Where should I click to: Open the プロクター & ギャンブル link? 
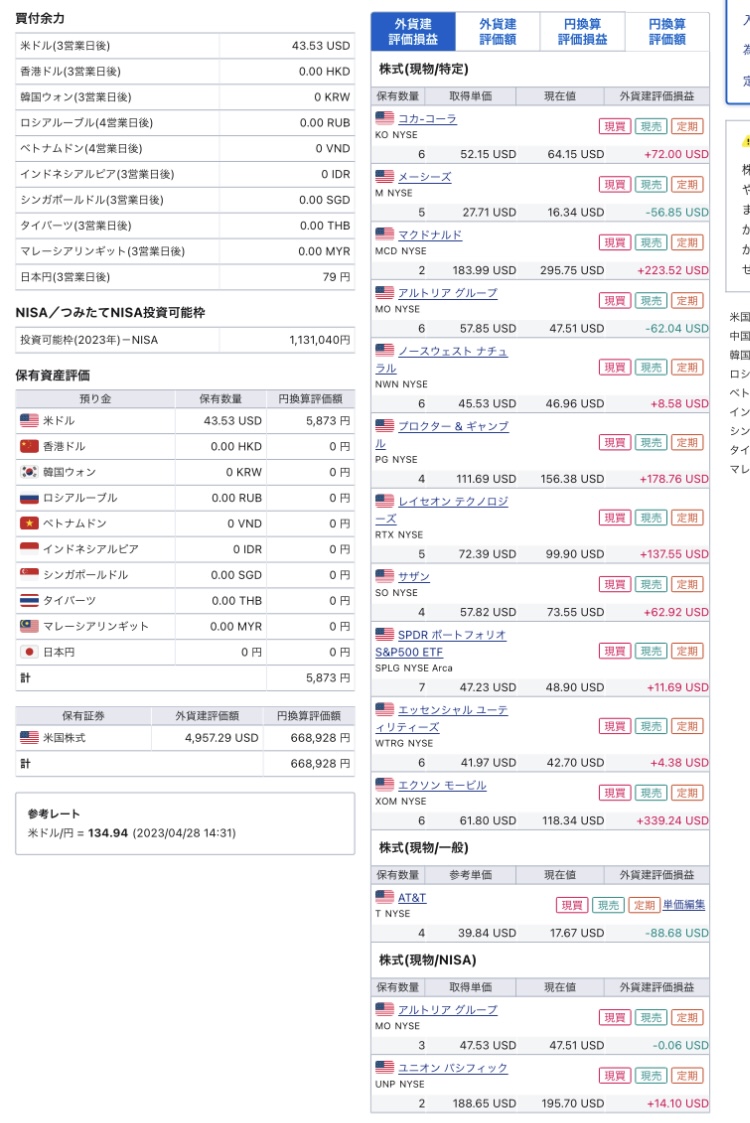[x=442, y=435]
